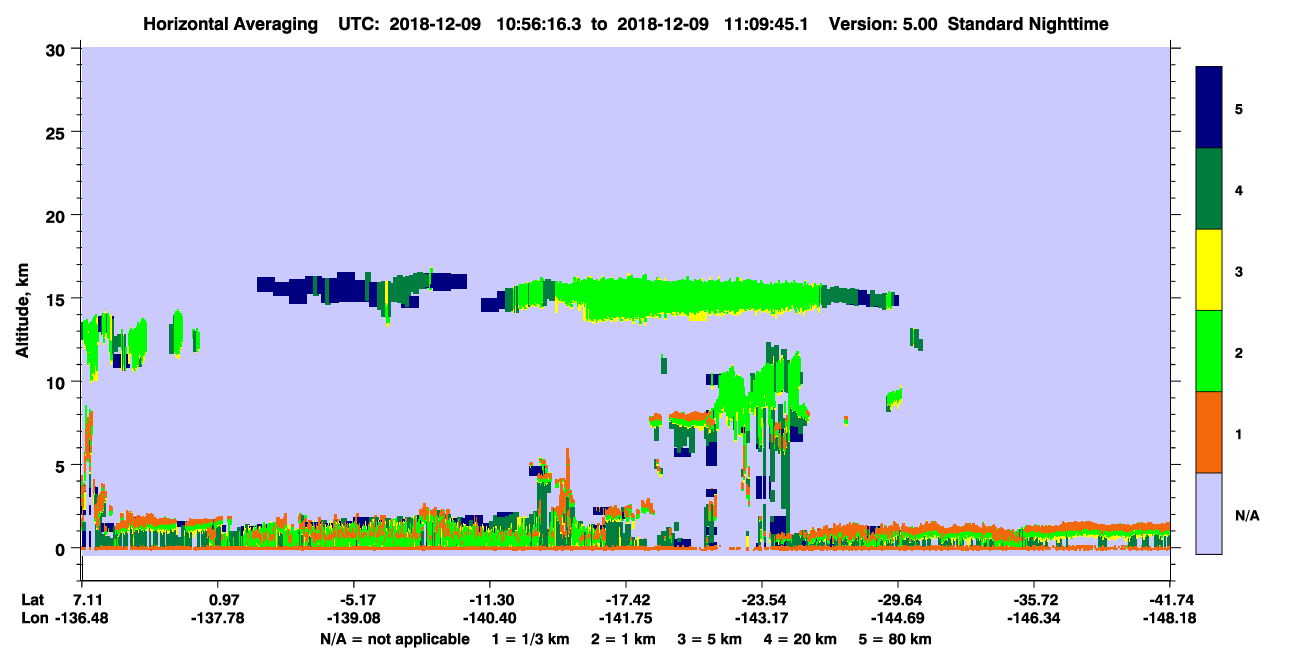Image resolution: width=1300 pixels, height=667 pixels.
Task: Click legend text '1 = 1/3 km'
Action: (531, 639)
